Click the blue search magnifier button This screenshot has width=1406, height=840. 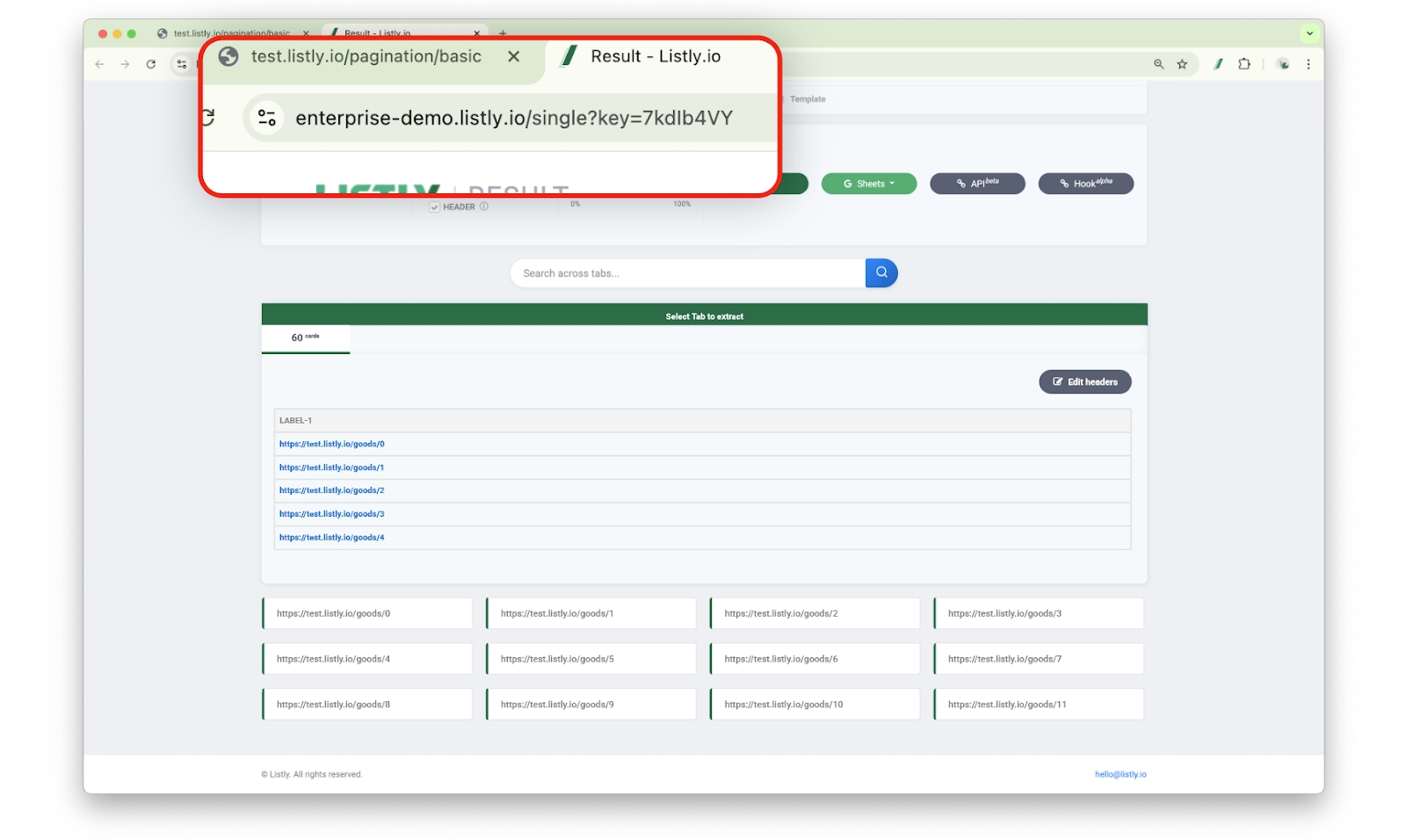click(x=881, y=273)
